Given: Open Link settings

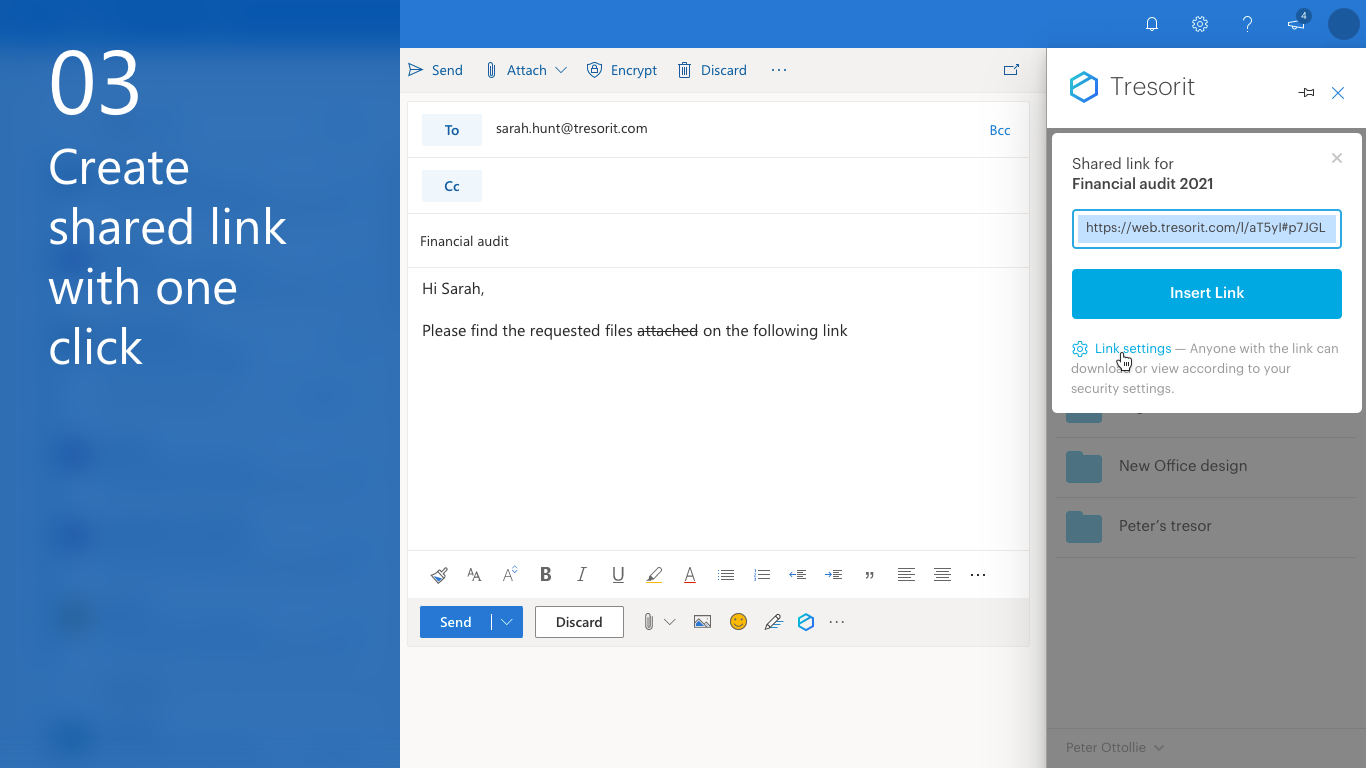Looking at the screenshot, I should (x=1133, y=348).
